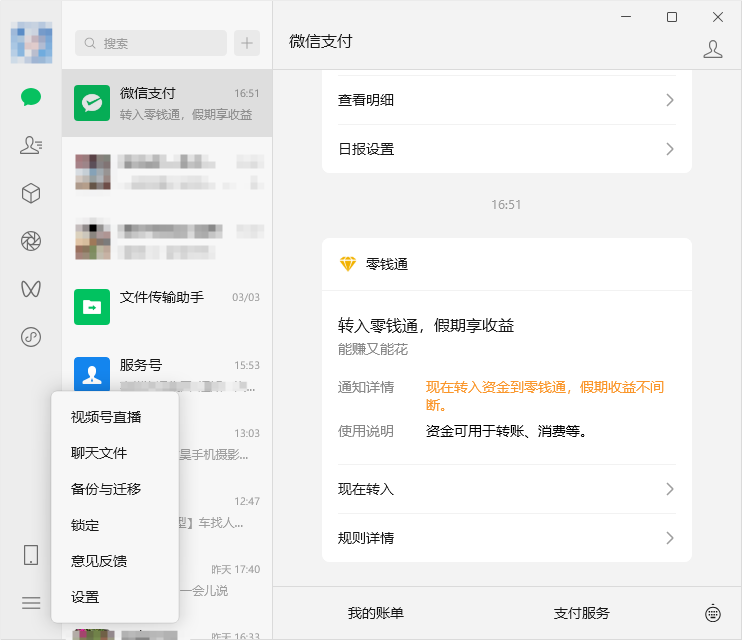The width and height of the screenshot is (742, 640).
Task: Open the 服务号 conversation
Action: [167, 375]
